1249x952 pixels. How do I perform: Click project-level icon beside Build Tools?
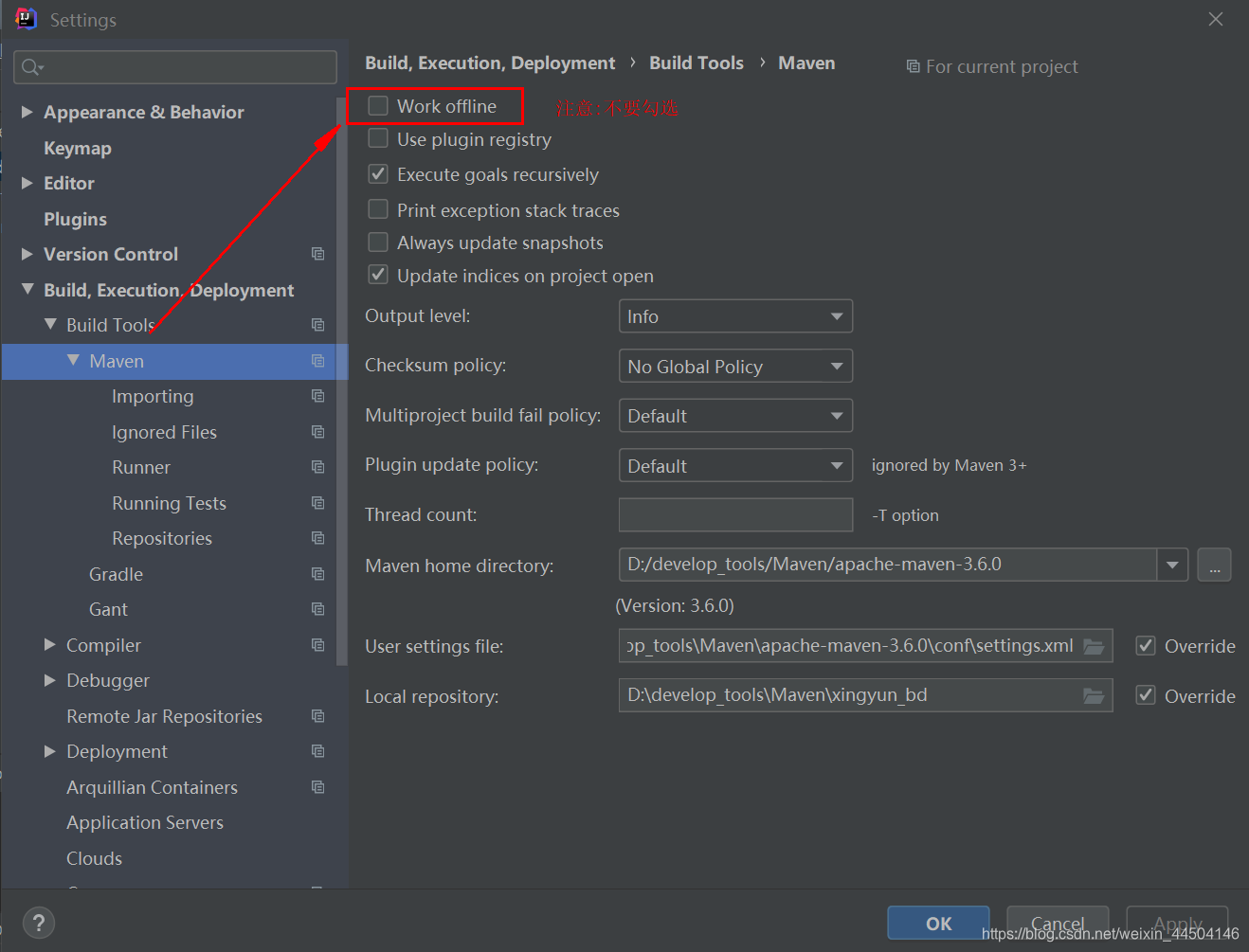coord(317,325)
